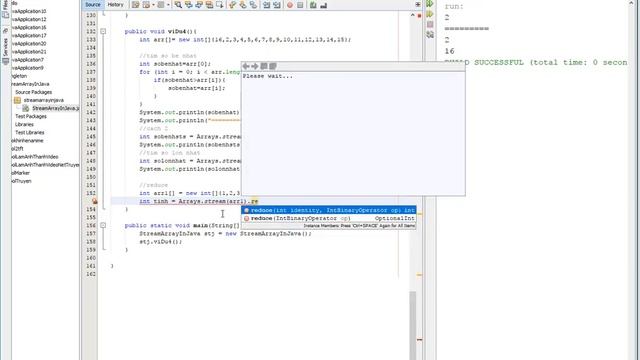This screenshot has width=640, height=360.
Task: Toggle Bookmark on current line
Action: click(x=253, y=5)
